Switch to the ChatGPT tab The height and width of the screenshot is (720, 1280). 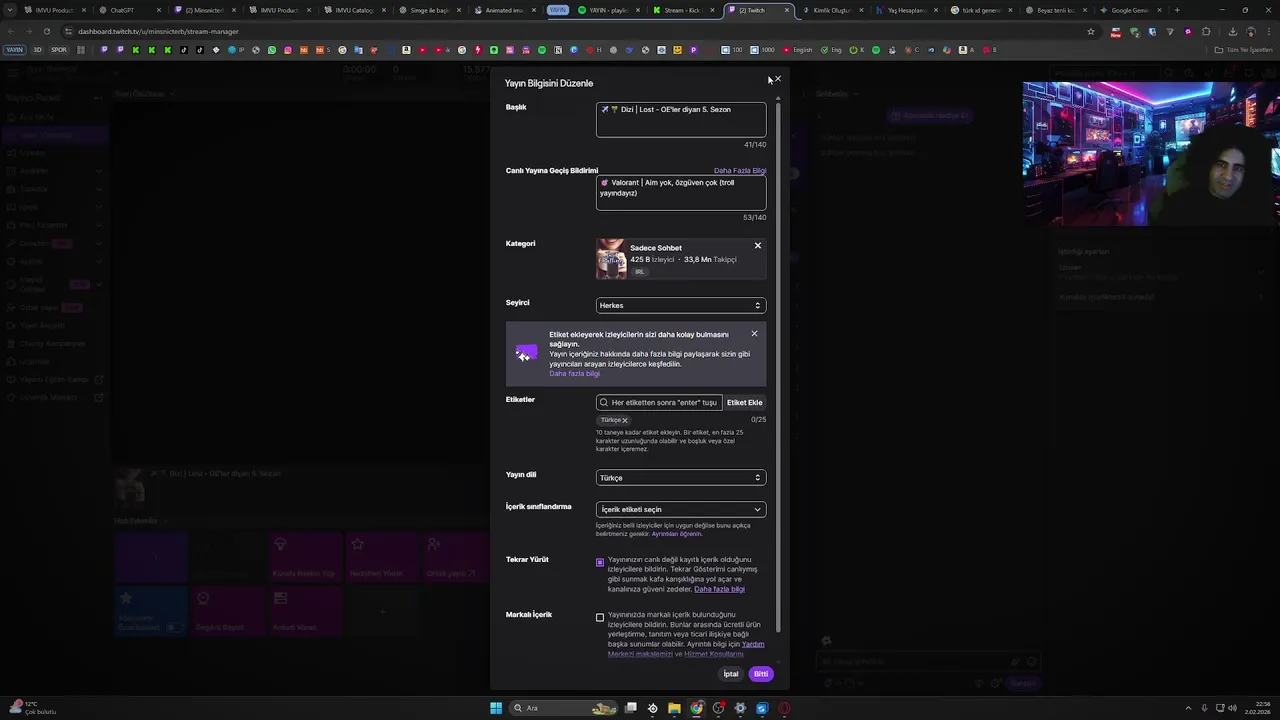[130, 10]
